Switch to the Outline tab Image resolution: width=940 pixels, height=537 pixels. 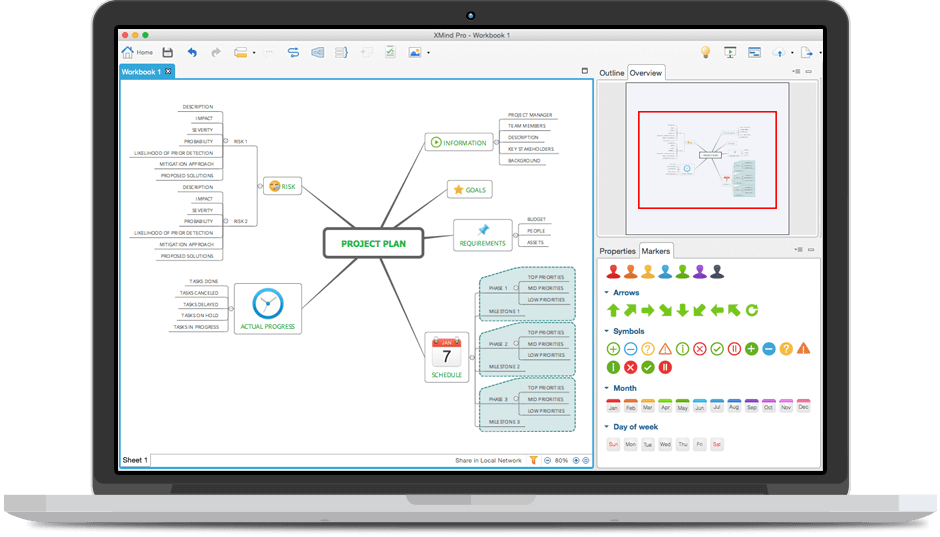pos(611,73)
